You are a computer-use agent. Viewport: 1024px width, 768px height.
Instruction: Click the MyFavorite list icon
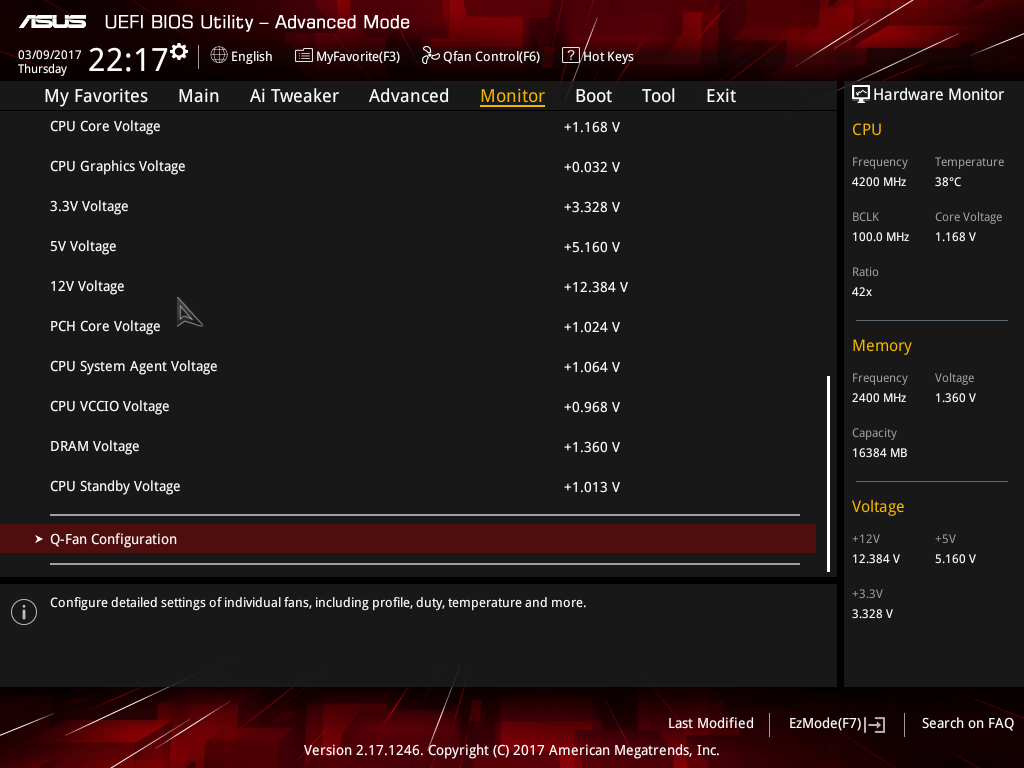(x=304, y=56)
